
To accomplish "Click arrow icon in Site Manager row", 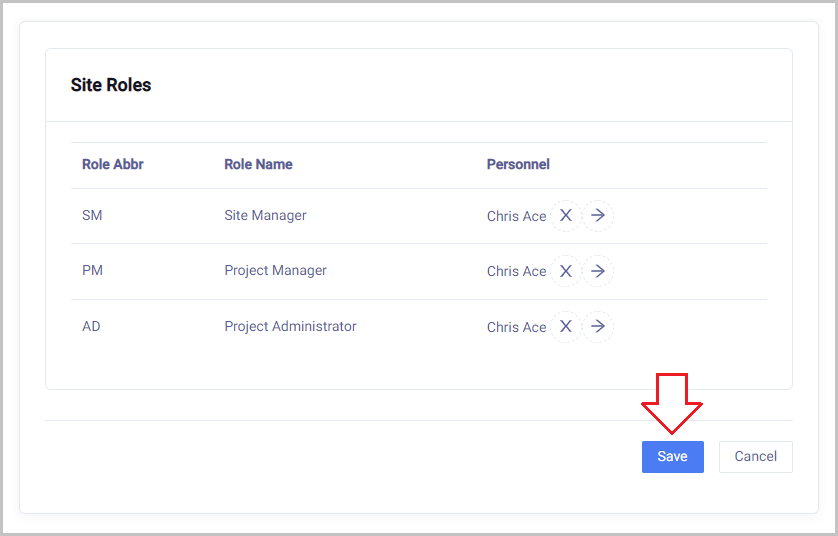I will (x=598, y=216).
